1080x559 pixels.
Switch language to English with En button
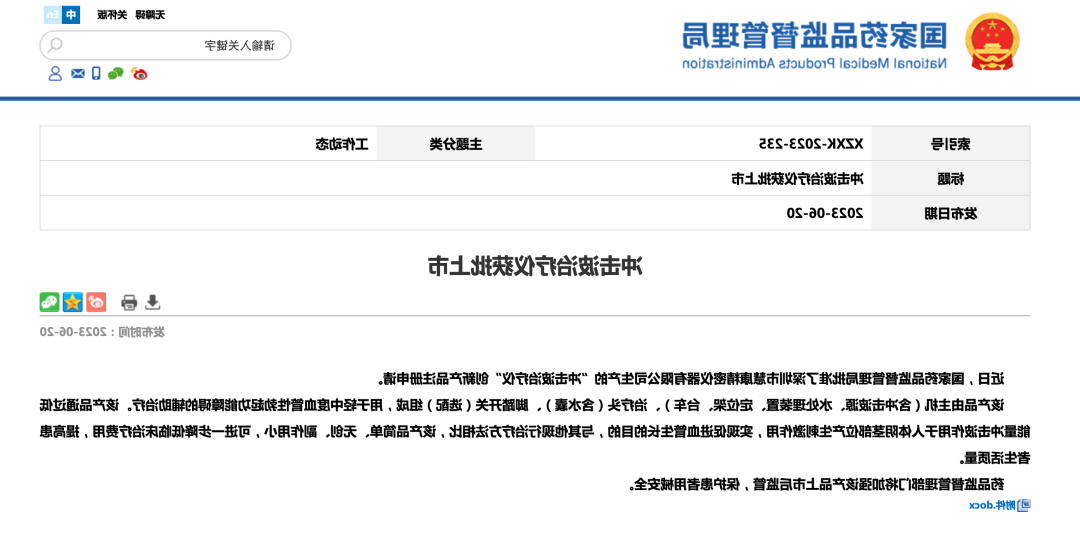tap(52, 15)
